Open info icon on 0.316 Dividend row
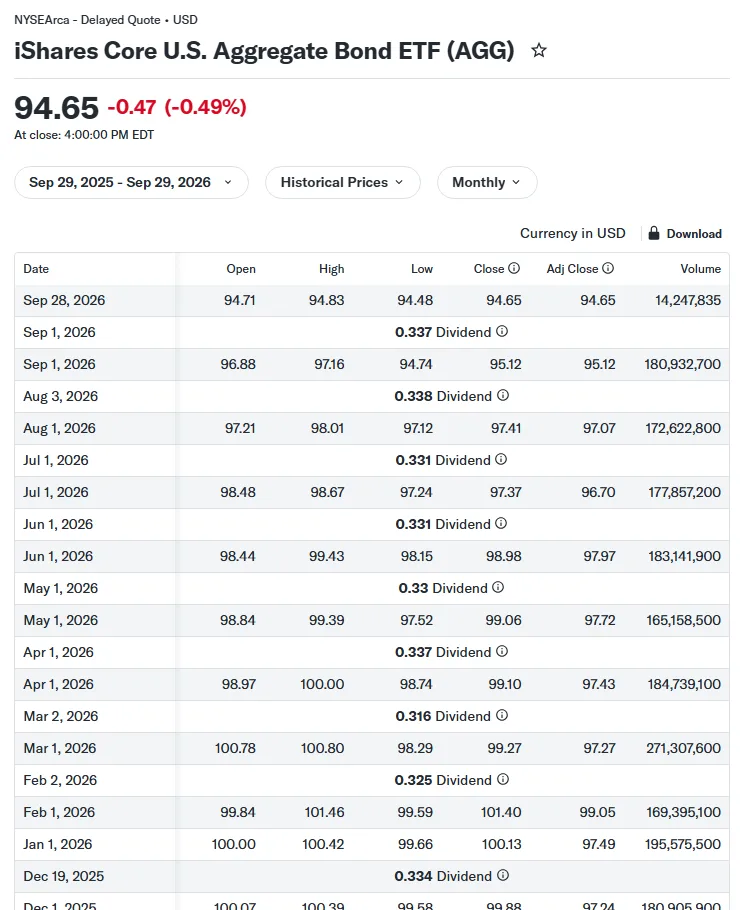Image resolution: width=740 pixels, height=910 pixels. 502,716
